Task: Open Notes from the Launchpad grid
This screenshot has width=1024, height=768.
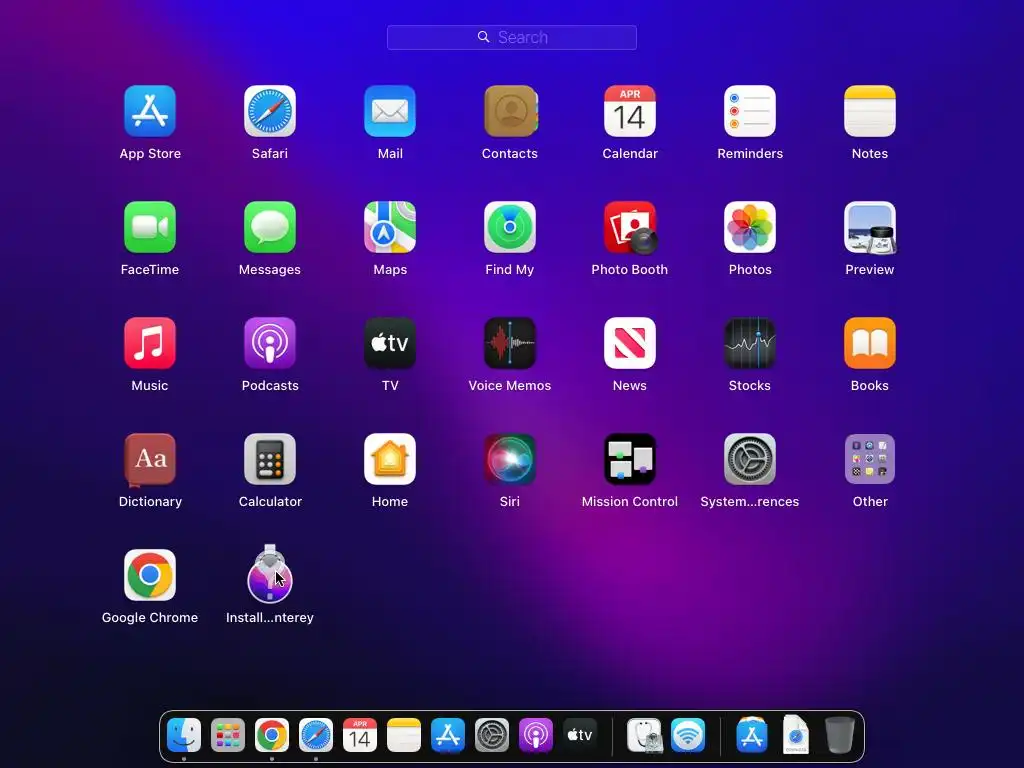Action: tap(870, 111)
